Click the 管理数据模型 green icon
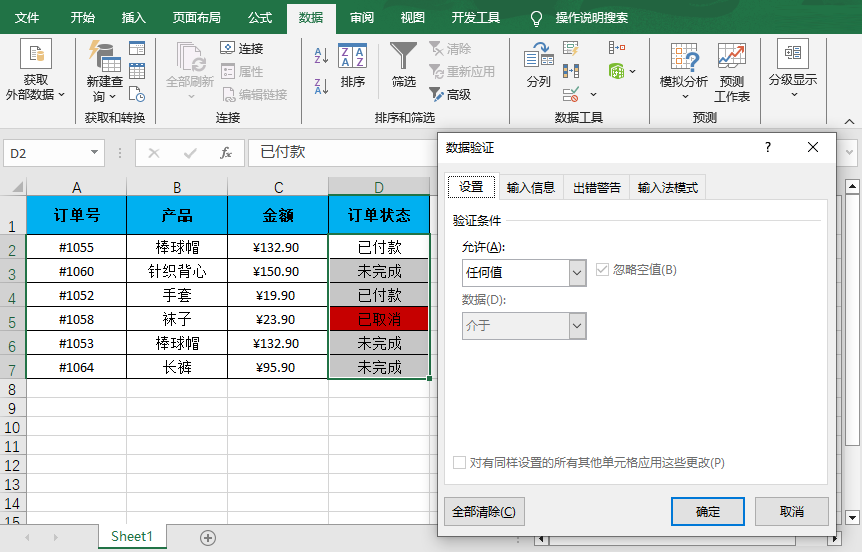862x552 pixels. 616,71
